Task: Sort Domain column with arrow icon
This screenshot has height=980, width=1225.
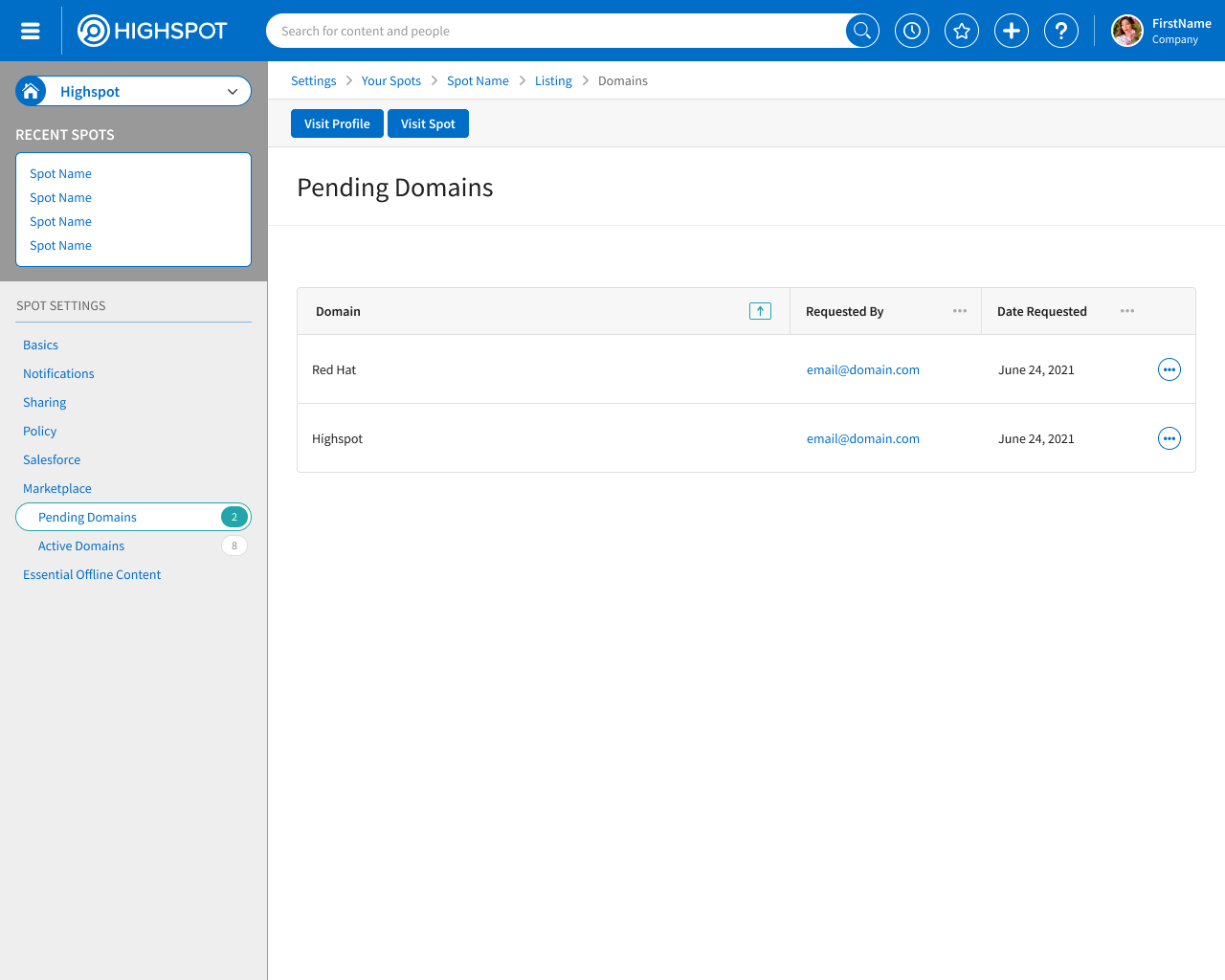Action: [x=760, y=311]
